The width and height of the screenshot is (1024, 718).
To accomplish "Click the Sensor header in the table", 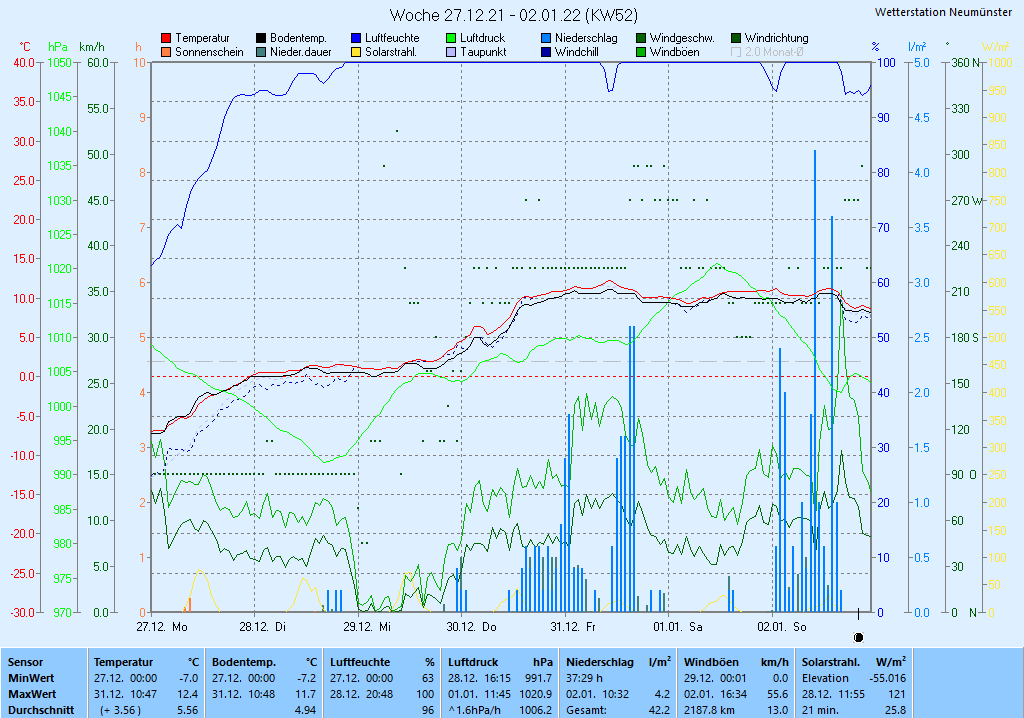I will pyautogui.click(x=25, y=662).
